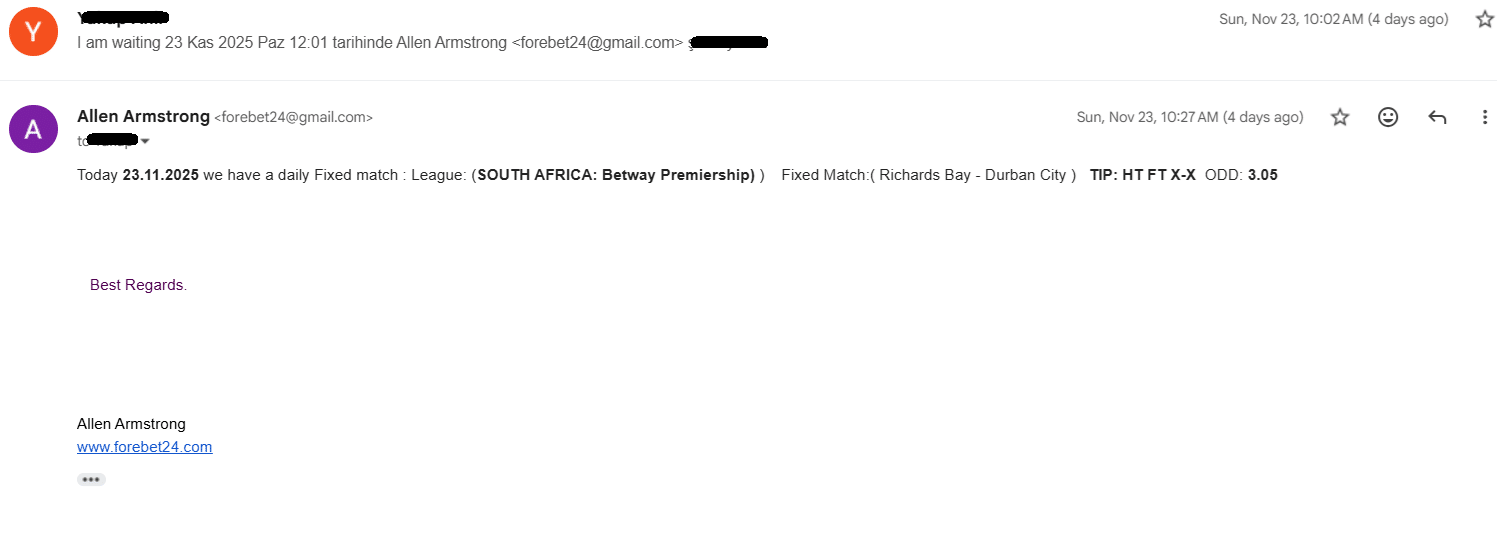Click the 10:27 AM message timestamp

[1189, 118]
